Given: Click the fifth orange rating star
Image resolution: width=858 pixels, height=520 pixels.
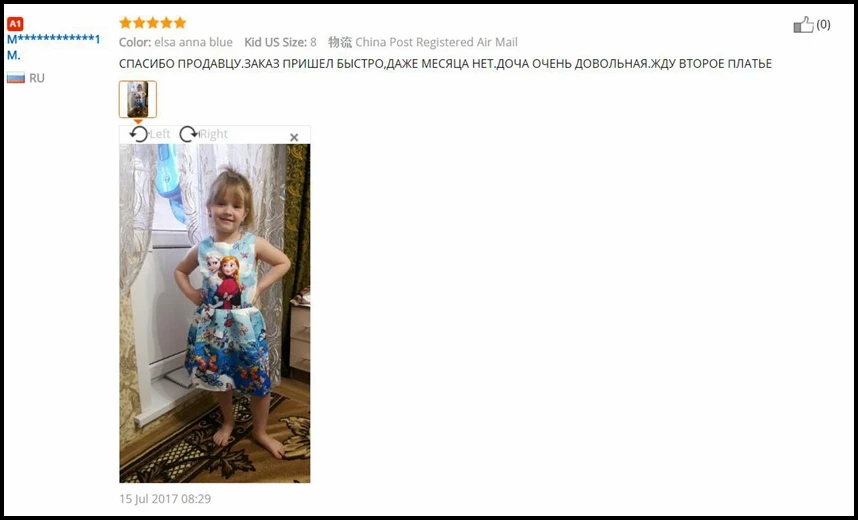Looking at the screenshot, I should [x=180, y=22].
